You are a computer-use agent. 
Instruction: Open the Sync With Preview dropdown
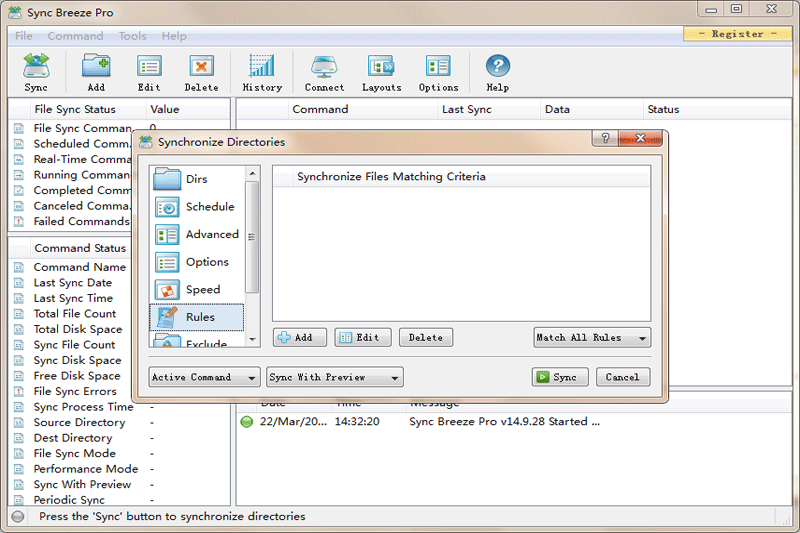(x=335, y=377)
